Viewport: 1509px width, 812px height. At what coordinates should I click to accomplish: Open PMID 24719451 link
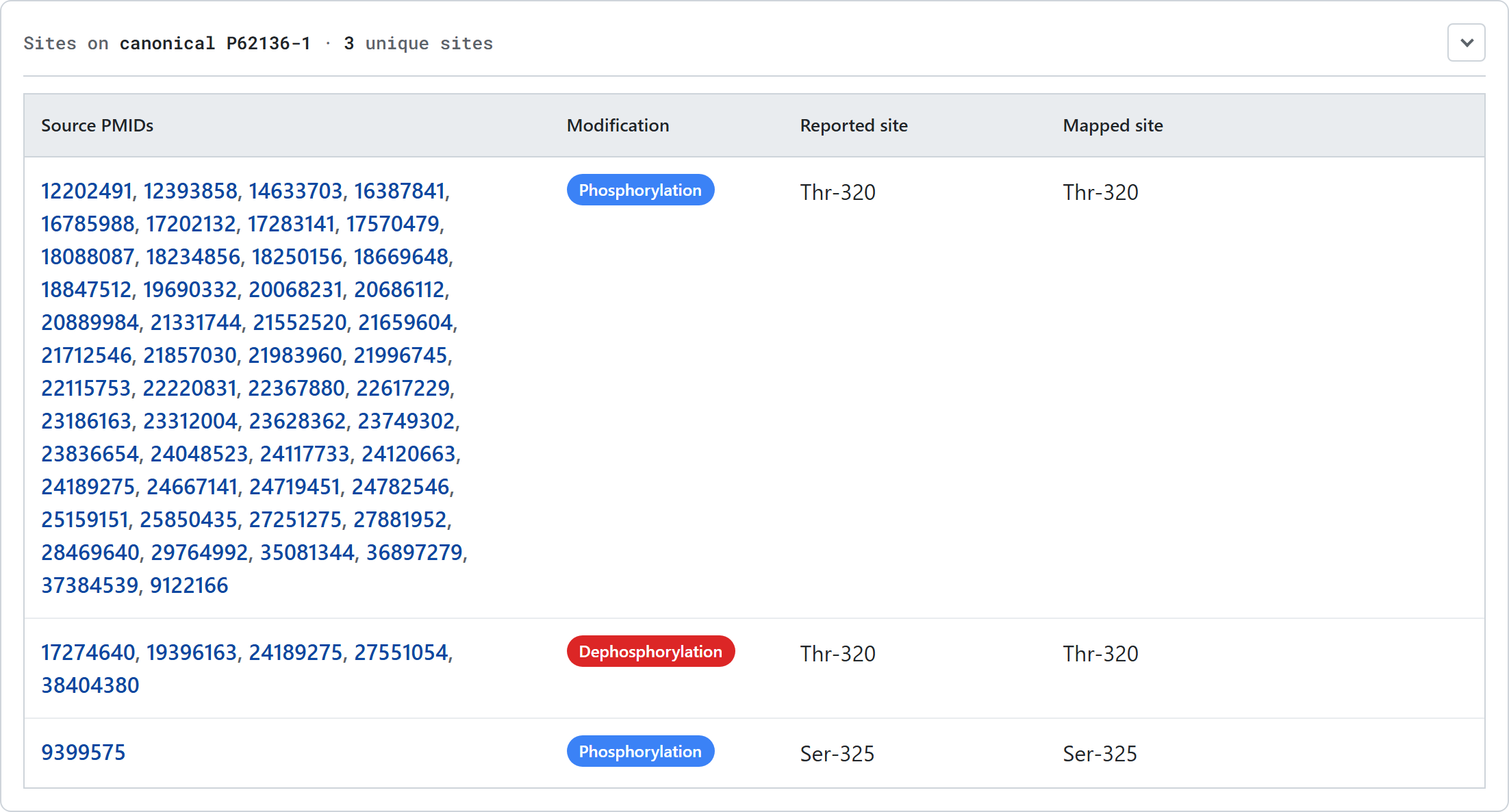pyautogui.click(x=294, y=487)
